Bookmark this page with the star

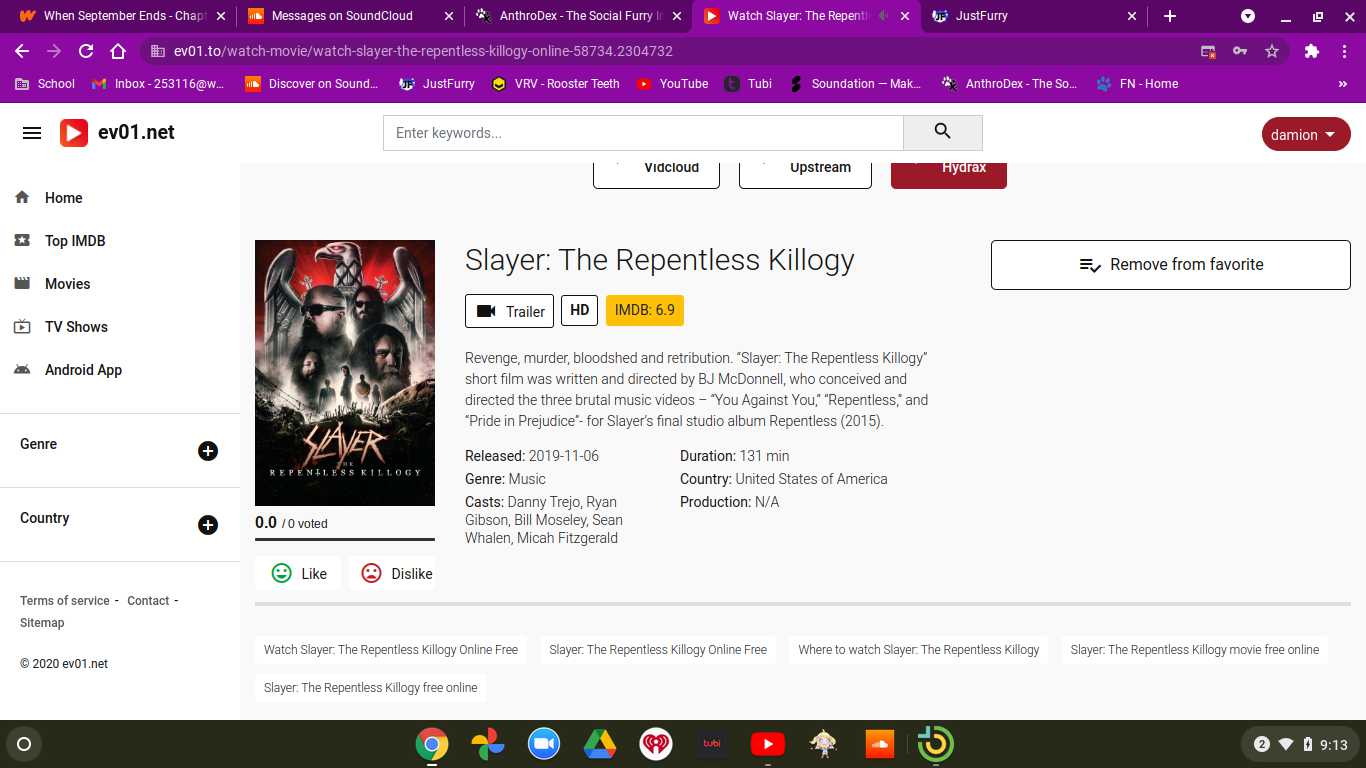[x=1272, y=51]
